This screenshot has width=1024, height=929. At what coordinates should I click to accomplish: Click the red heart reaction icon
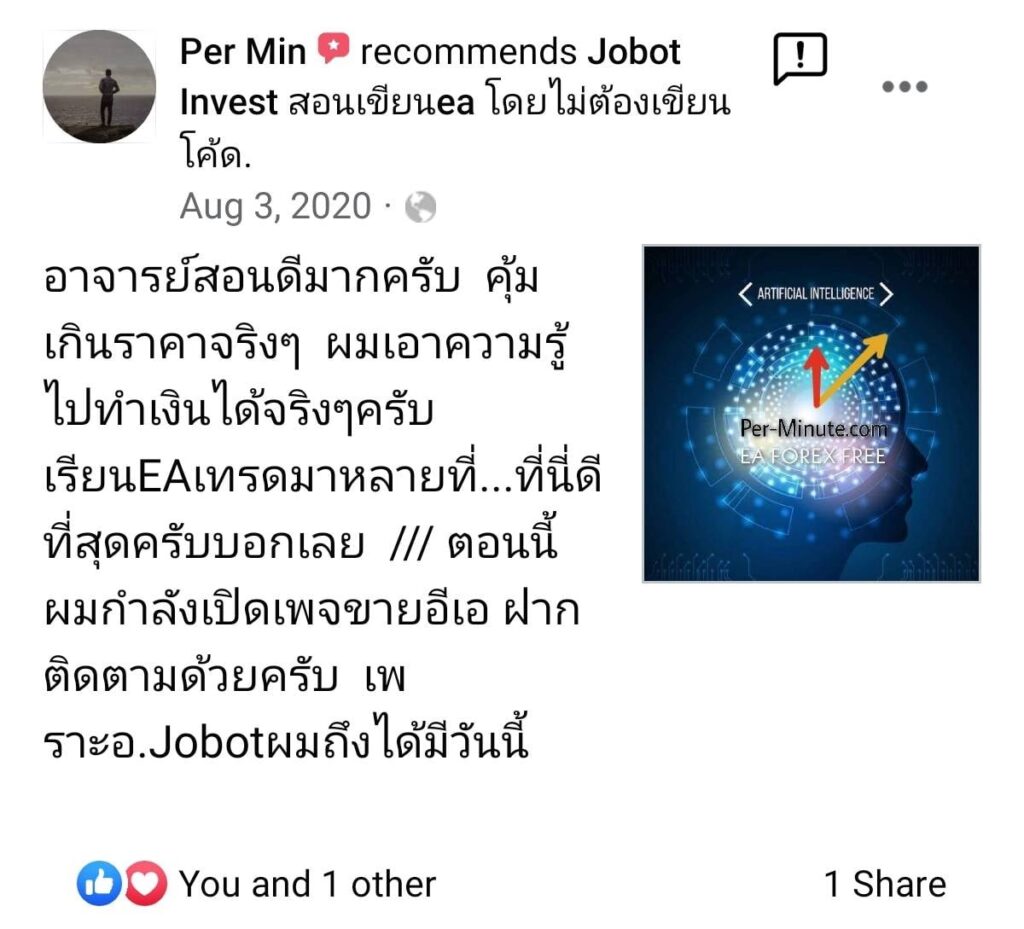145,884
